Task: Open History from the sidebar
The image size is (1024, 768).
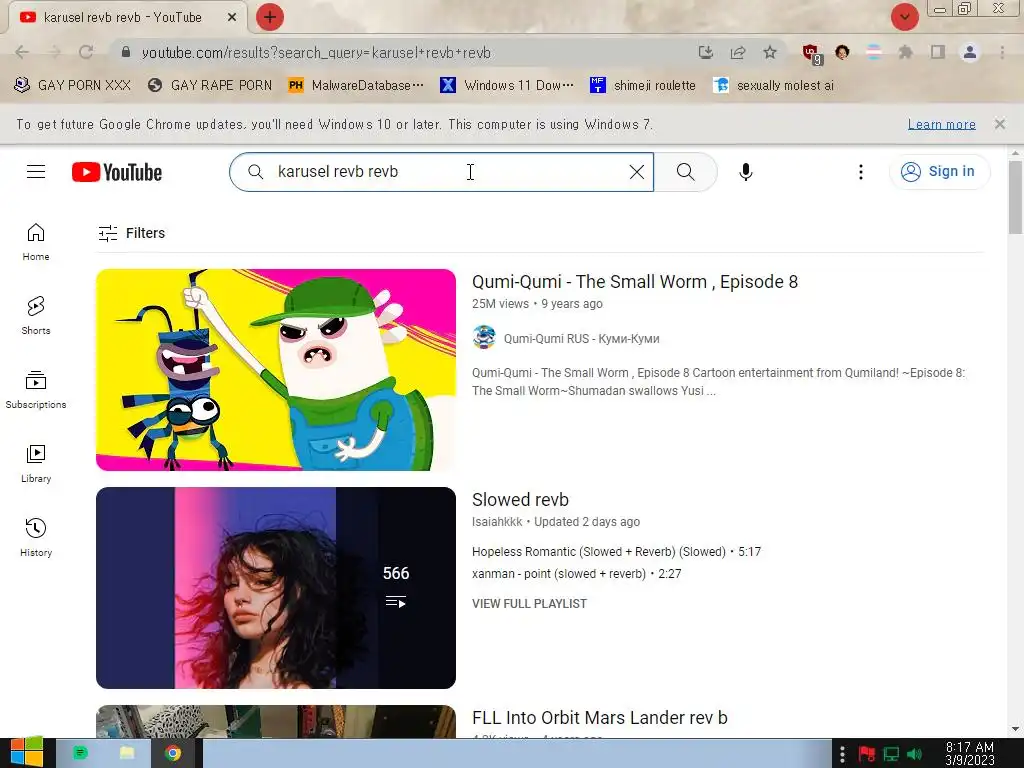Action: pyautogui.click(x=36, y=537)
